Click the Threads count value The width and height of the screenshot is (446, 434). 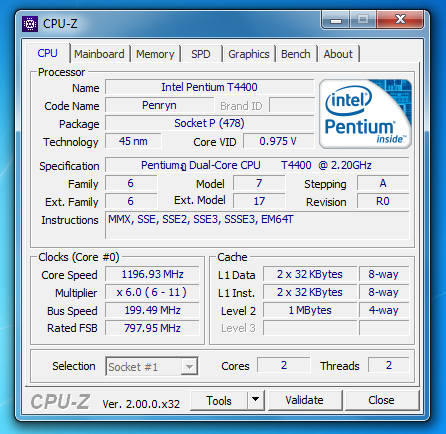pos(389,365)
